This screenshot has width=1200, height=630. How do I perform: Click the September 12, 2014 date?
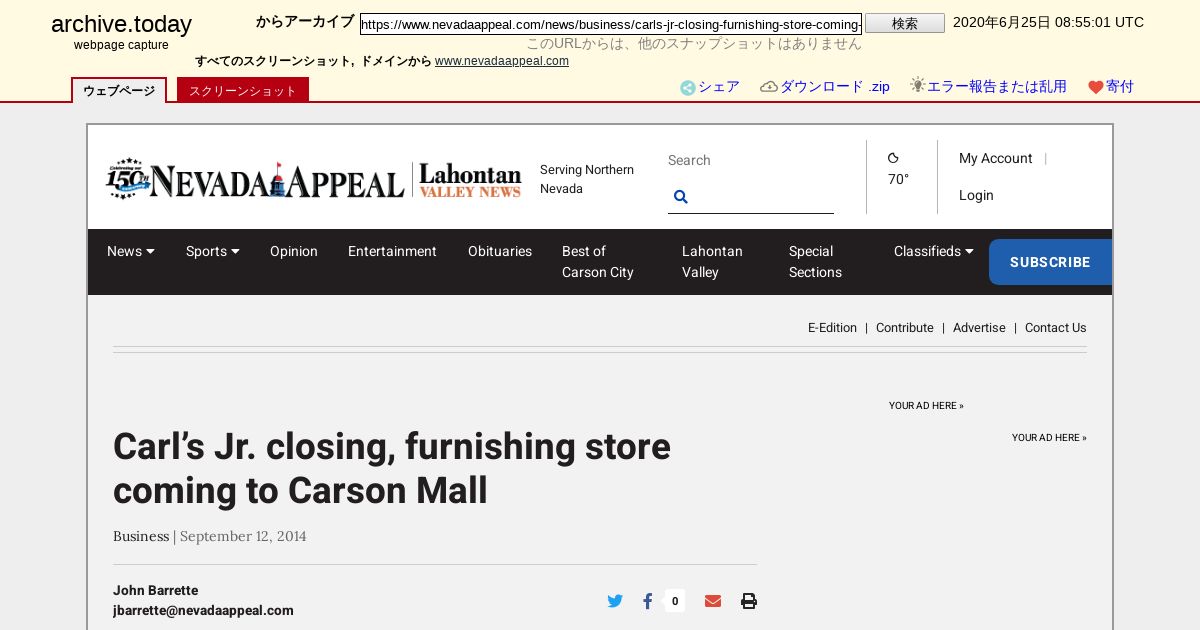[x=243, y=536]
